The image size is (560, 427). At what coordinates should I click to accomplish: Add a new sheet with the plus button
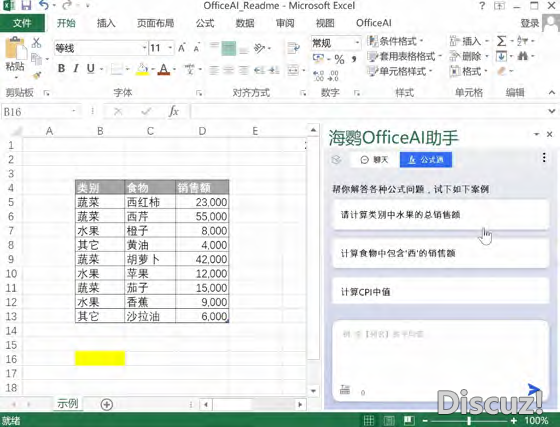[x=106, y=405]
